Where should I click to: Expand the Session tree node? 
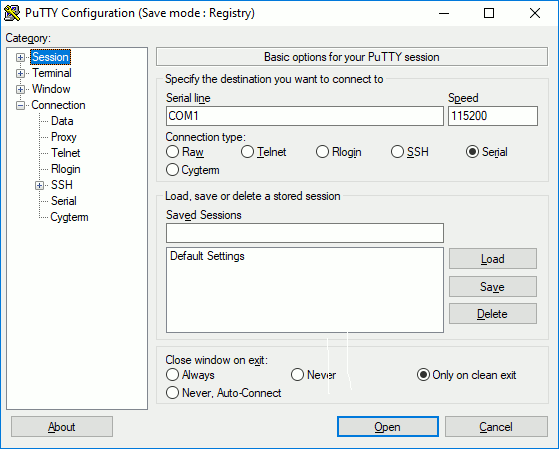click(x=20, y=57)
